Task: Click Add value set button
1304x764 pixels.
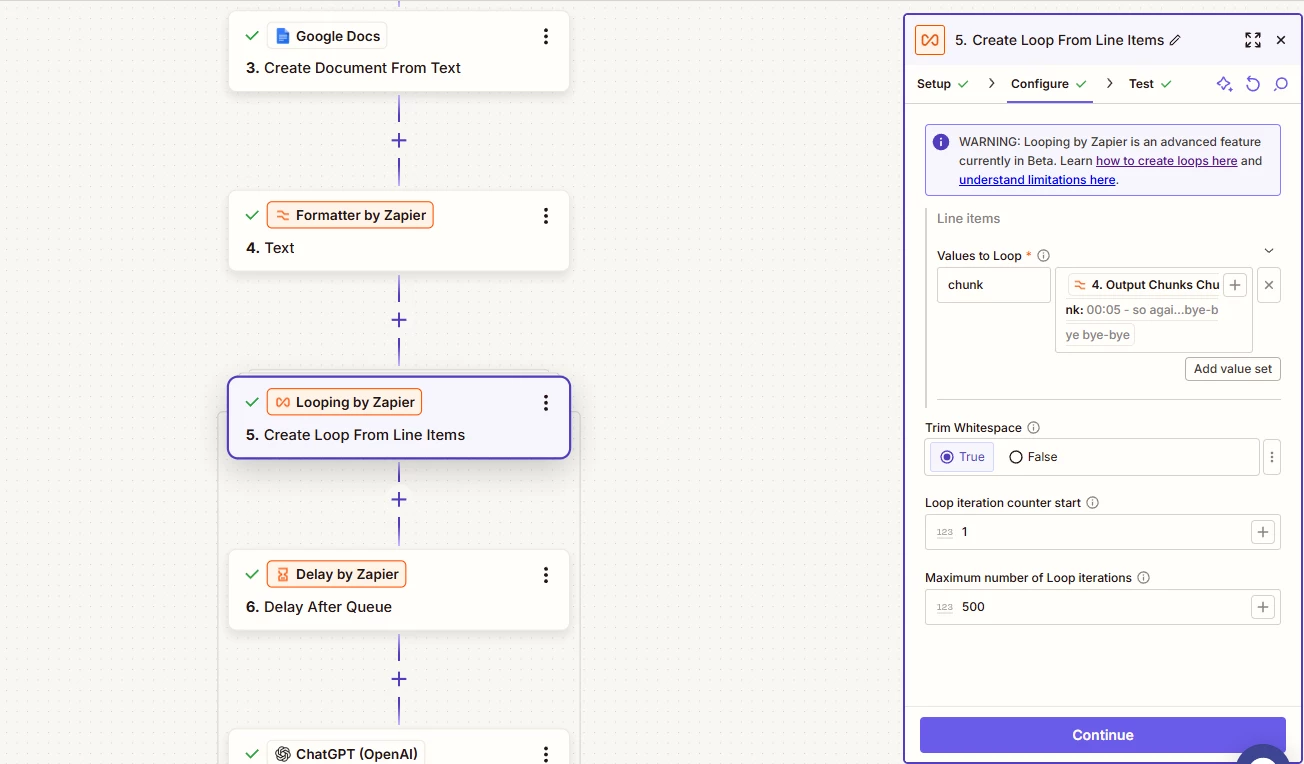Action: click(1233, 369)
